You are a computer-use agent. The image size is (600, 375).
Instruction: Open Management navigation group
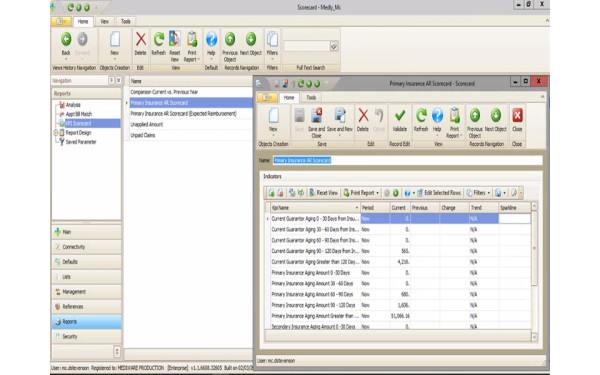(x=86, y=292)
